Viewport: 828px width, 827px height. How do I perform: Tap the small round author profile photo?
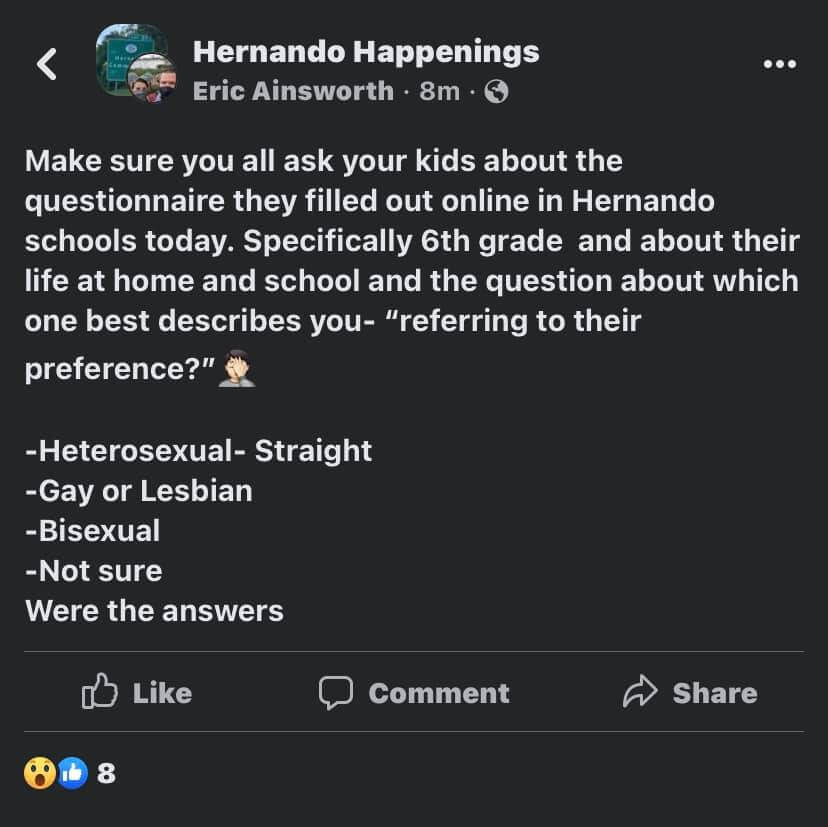point(153,78)
